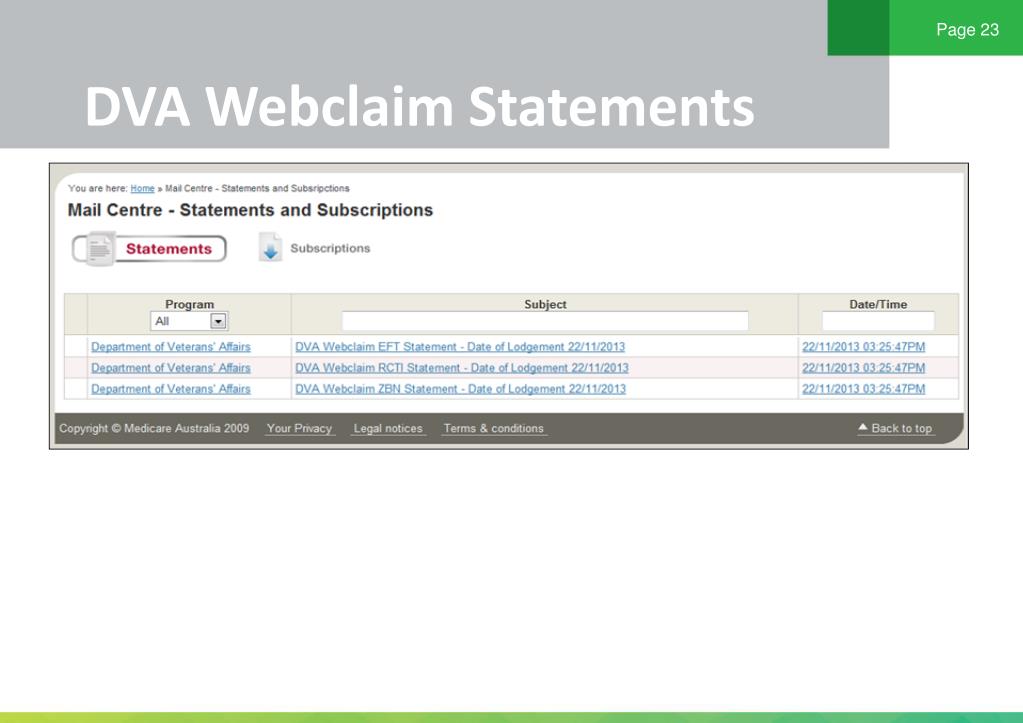The image size is (1023, 723).
Task: Open DVA Webclaim EFT Statement link
Action: pyautogui.click(x=460, y=346)
